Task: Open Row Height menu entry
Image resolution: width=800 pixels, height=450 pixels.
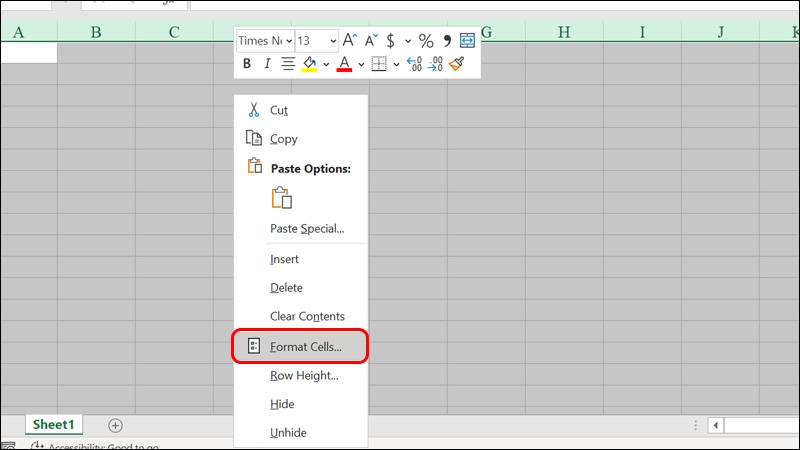Action: (x=301, y=375)
